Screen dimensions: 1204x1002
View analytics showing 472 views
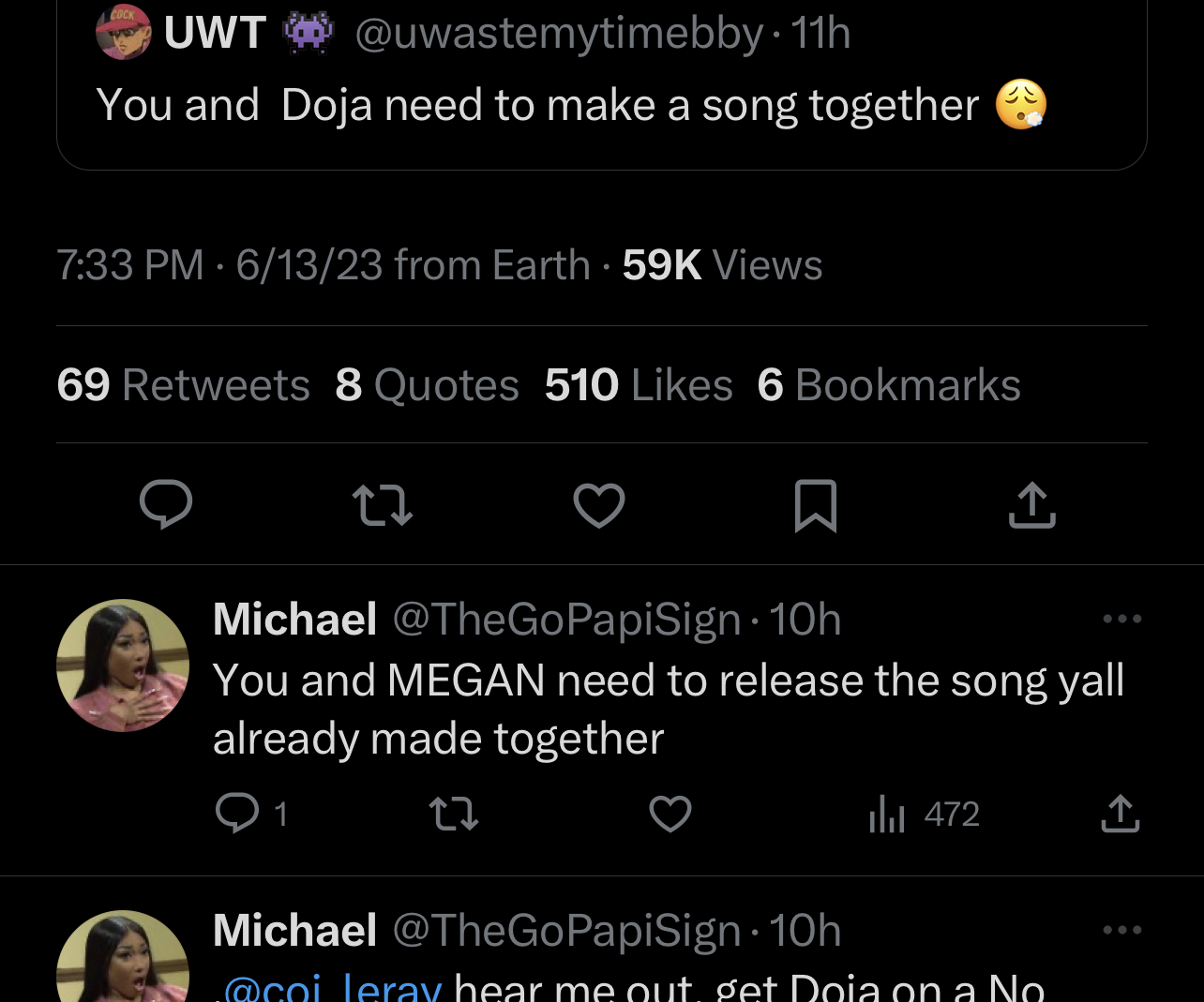tap(925, 814)
